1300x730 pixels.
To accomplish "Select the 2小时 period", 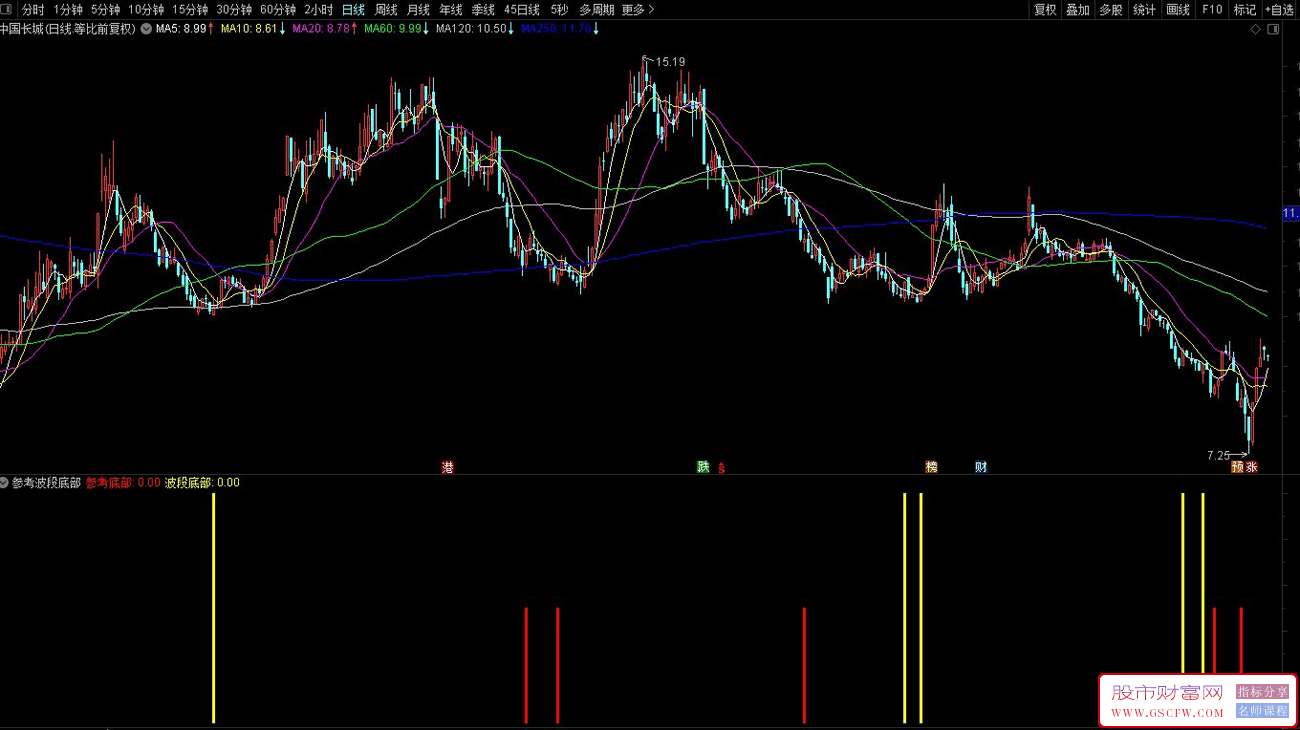I will click(318, 10).
